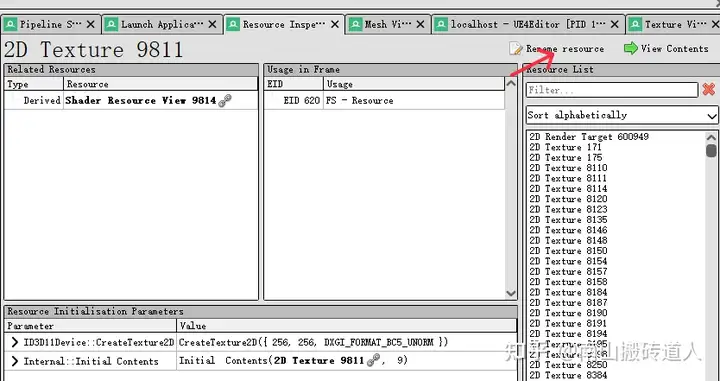Select 2D Texture 8190 in list

point(568,313)
